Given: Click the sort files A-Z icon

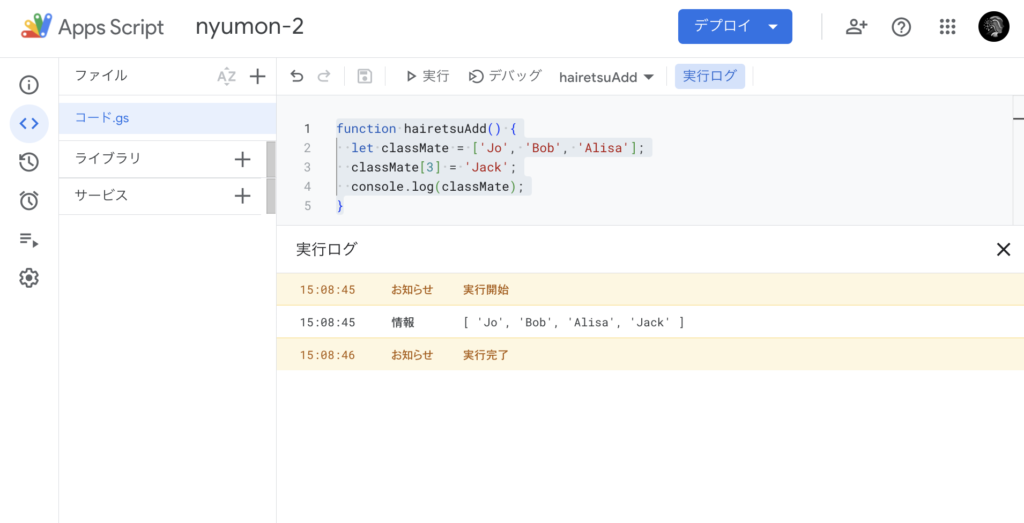Looking at the screenshot, I should point(227,77).
